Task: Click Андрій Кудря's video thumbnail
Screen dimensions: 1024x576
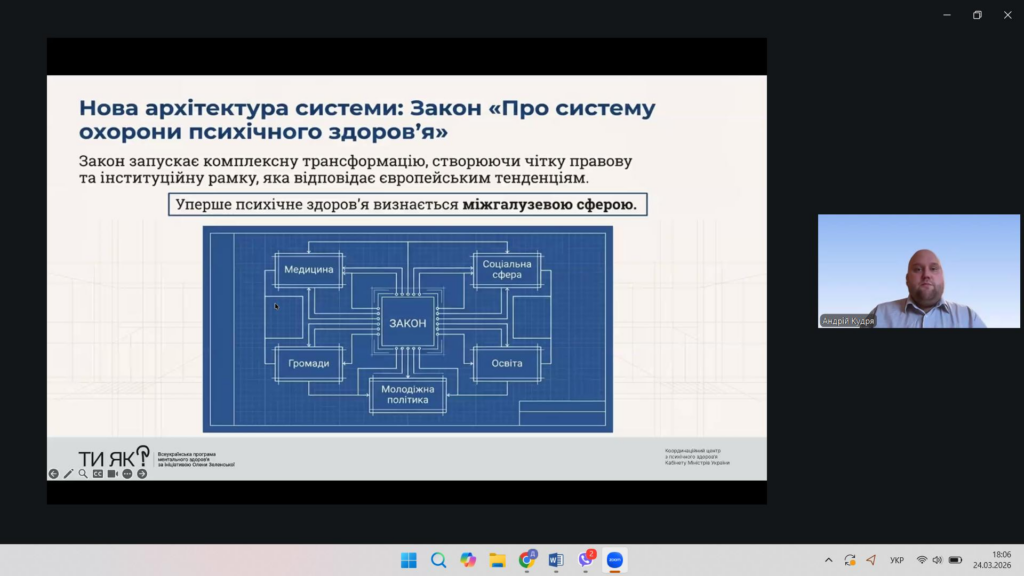Action: pyautogui.click(x=904, y=271)
